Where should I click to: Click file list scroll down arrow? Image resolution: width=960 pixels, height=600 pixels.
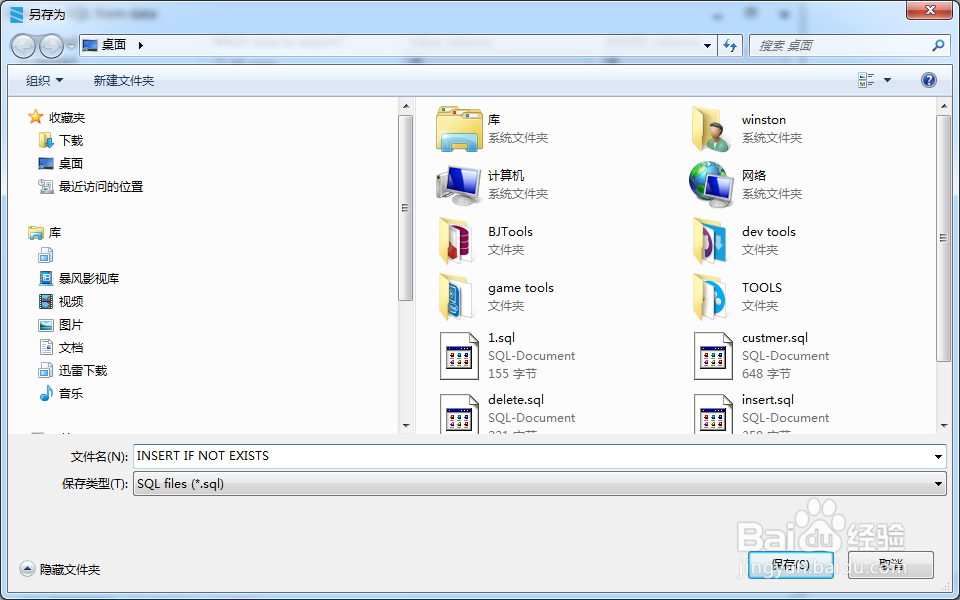(x=943, y=426)
